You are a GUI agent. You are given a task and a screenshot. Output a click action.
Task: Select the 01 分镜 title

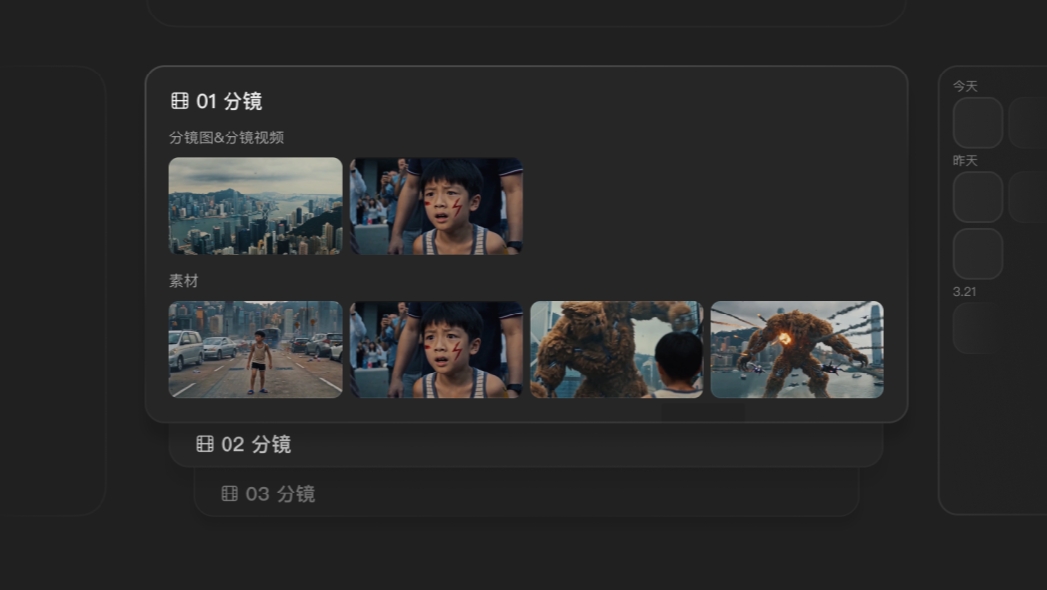click(229, 101)
